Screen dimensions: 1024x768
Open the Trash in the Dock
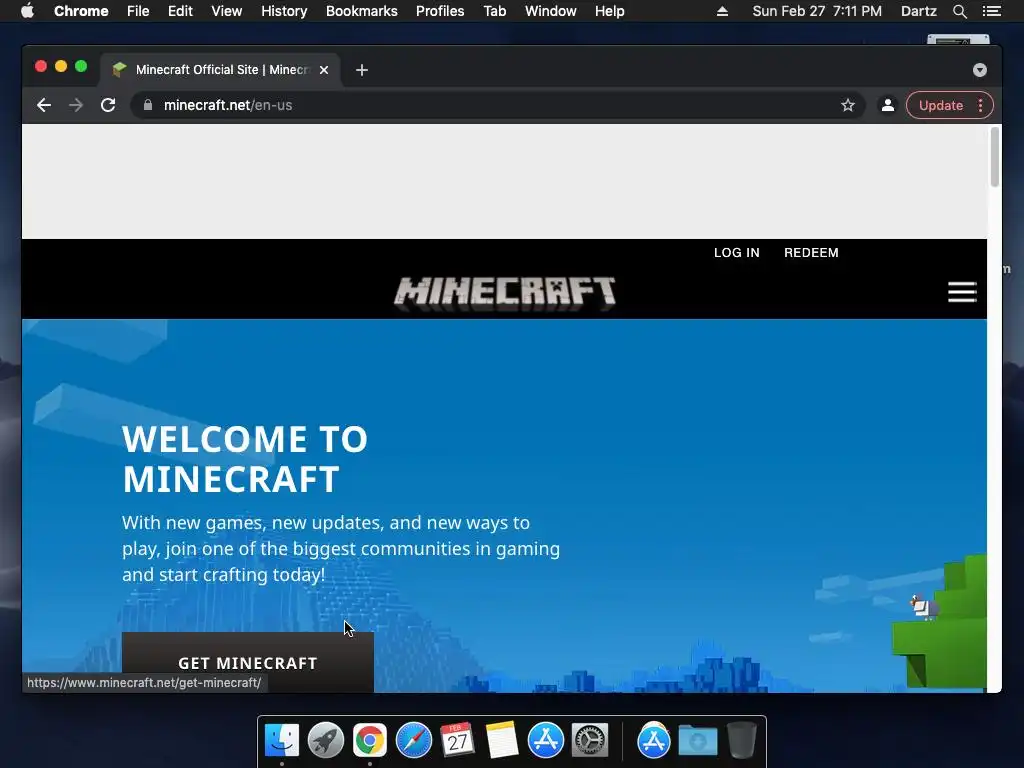pyautogui.click(x=742, y=740)
